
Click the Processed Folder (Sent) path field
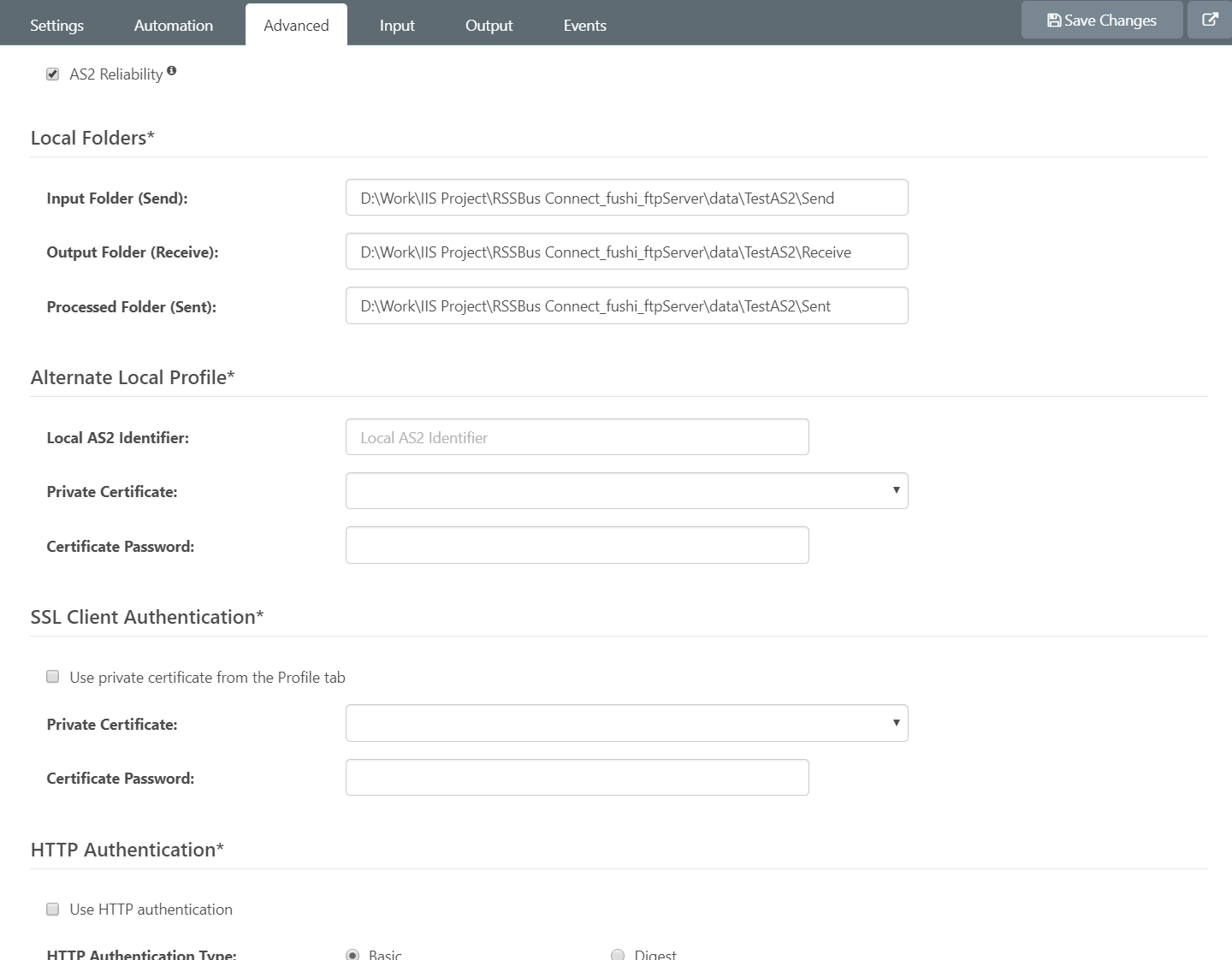point(627,305)
